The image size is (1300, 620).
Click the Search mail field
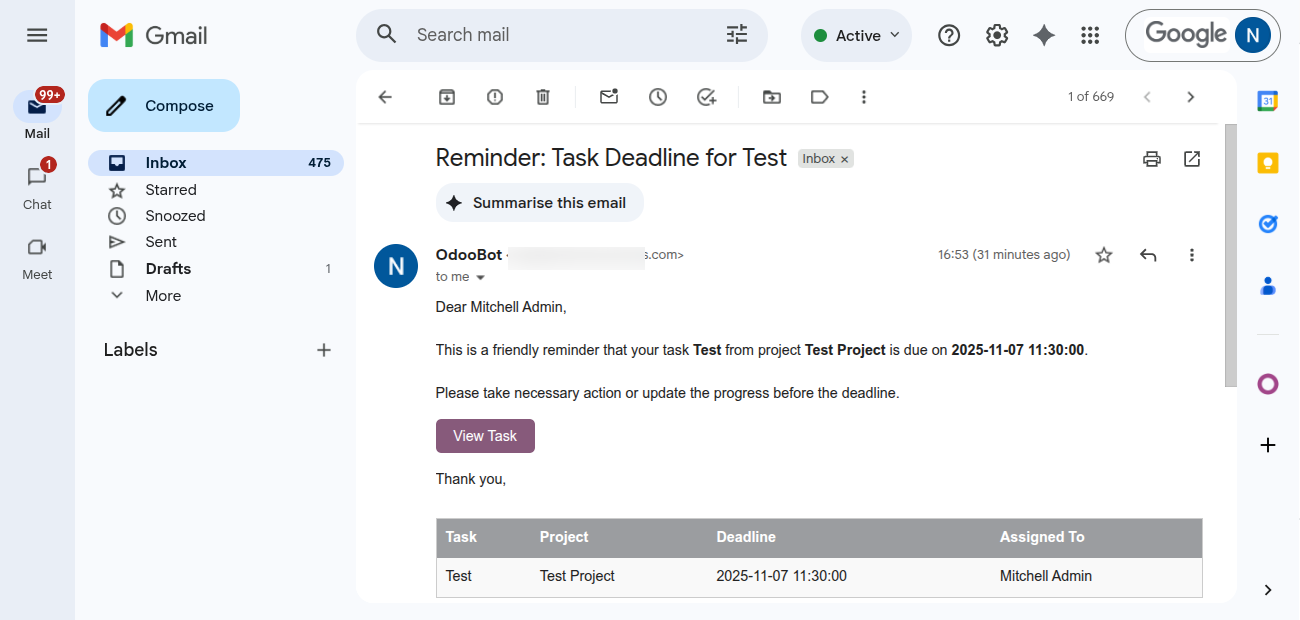[562, 35]
